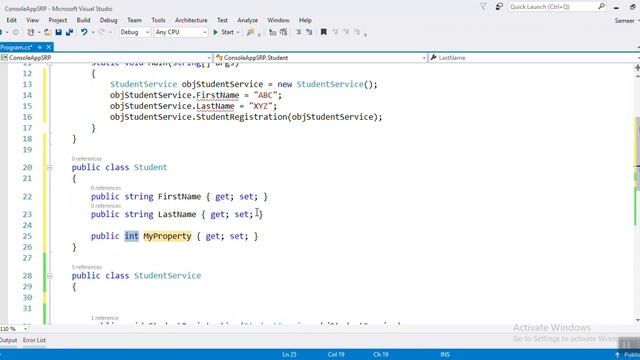Open the ConsoleAppSRP.Student type dropdown
640x360 pixels.
pyautogui.click(x=321, y=58)
